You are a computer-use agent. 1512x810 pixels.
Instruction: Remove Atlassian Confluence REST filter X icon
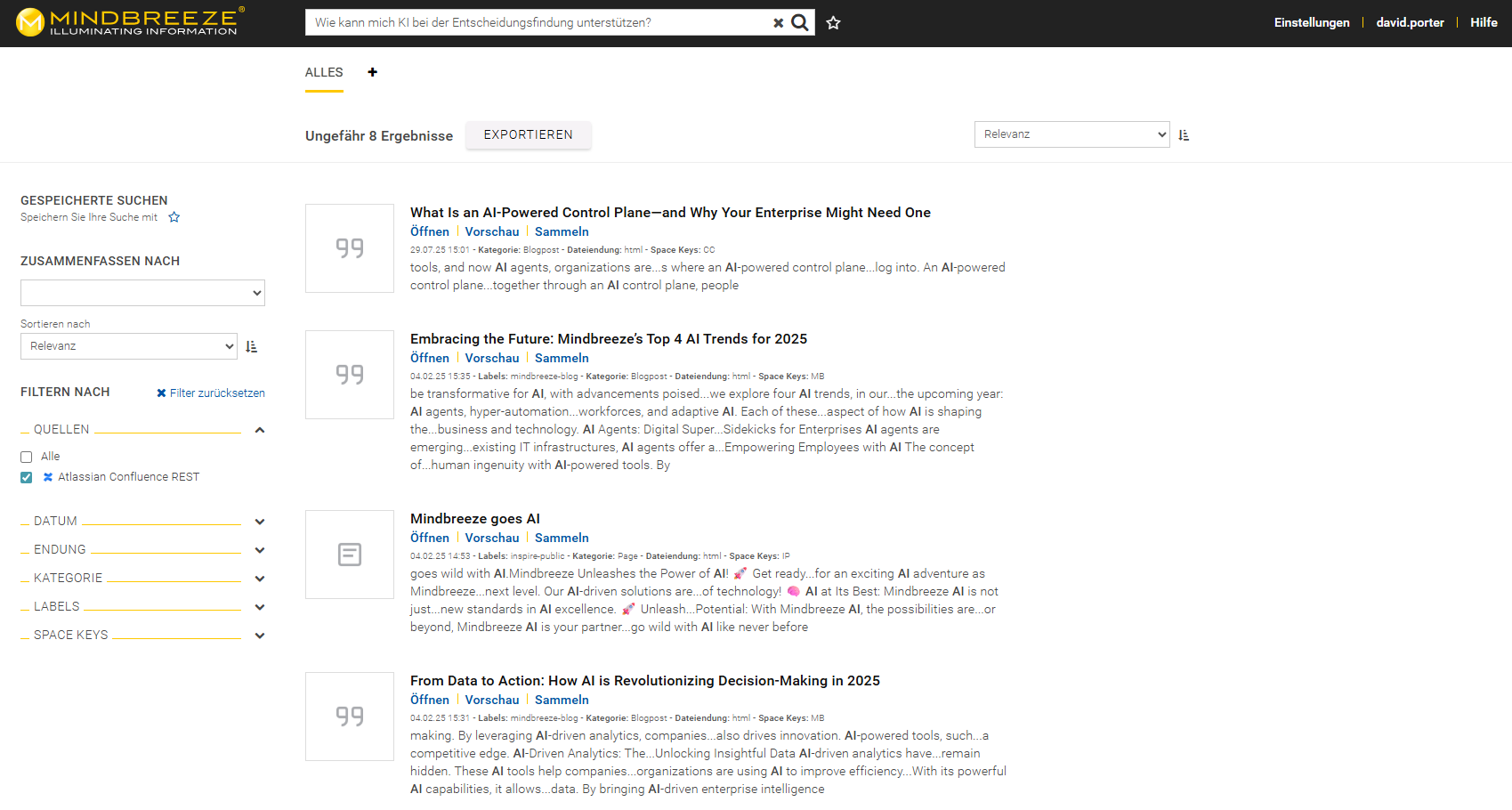click(48, 477)
